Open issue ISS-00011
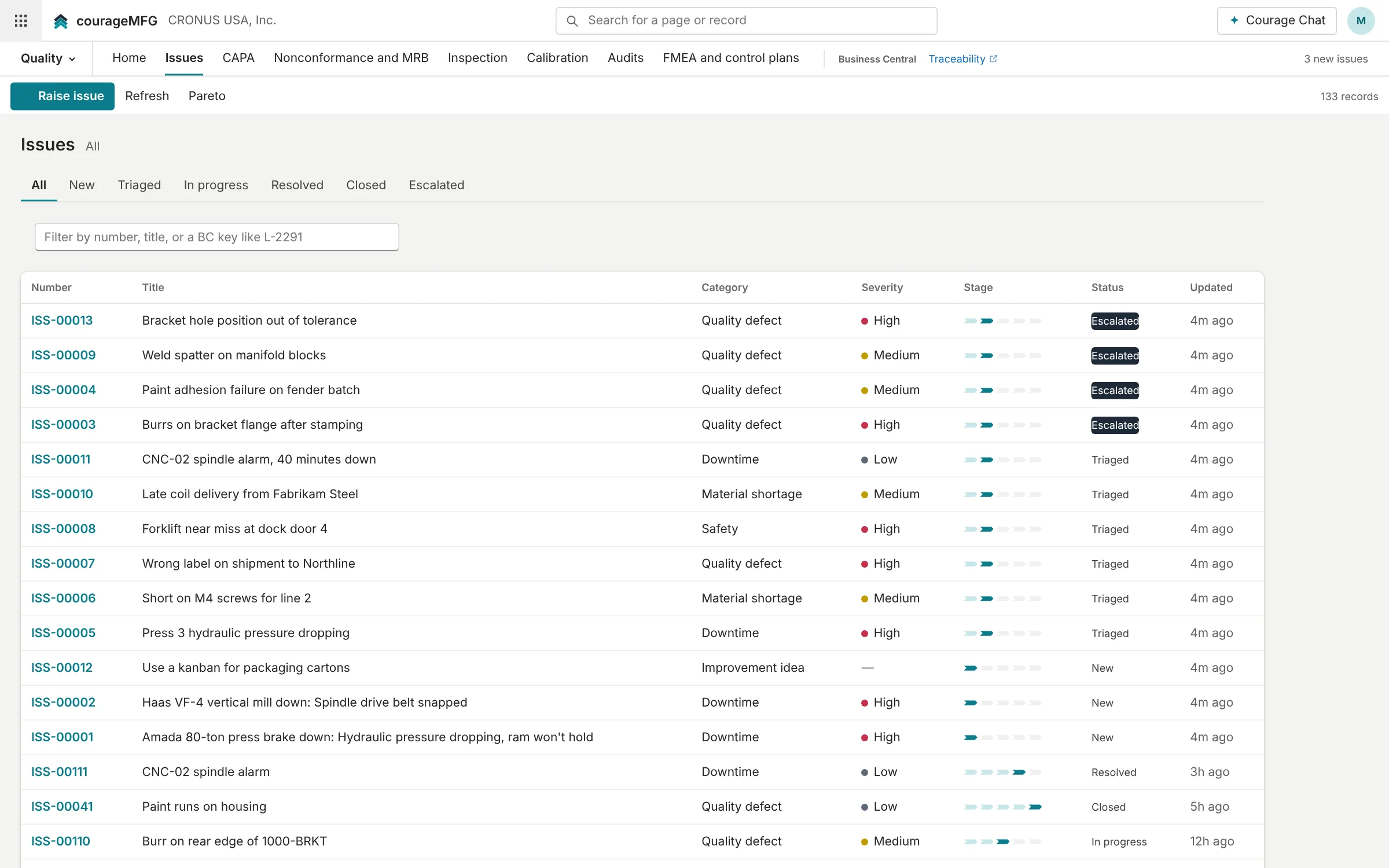1389x868 pixels. [61, 459]
